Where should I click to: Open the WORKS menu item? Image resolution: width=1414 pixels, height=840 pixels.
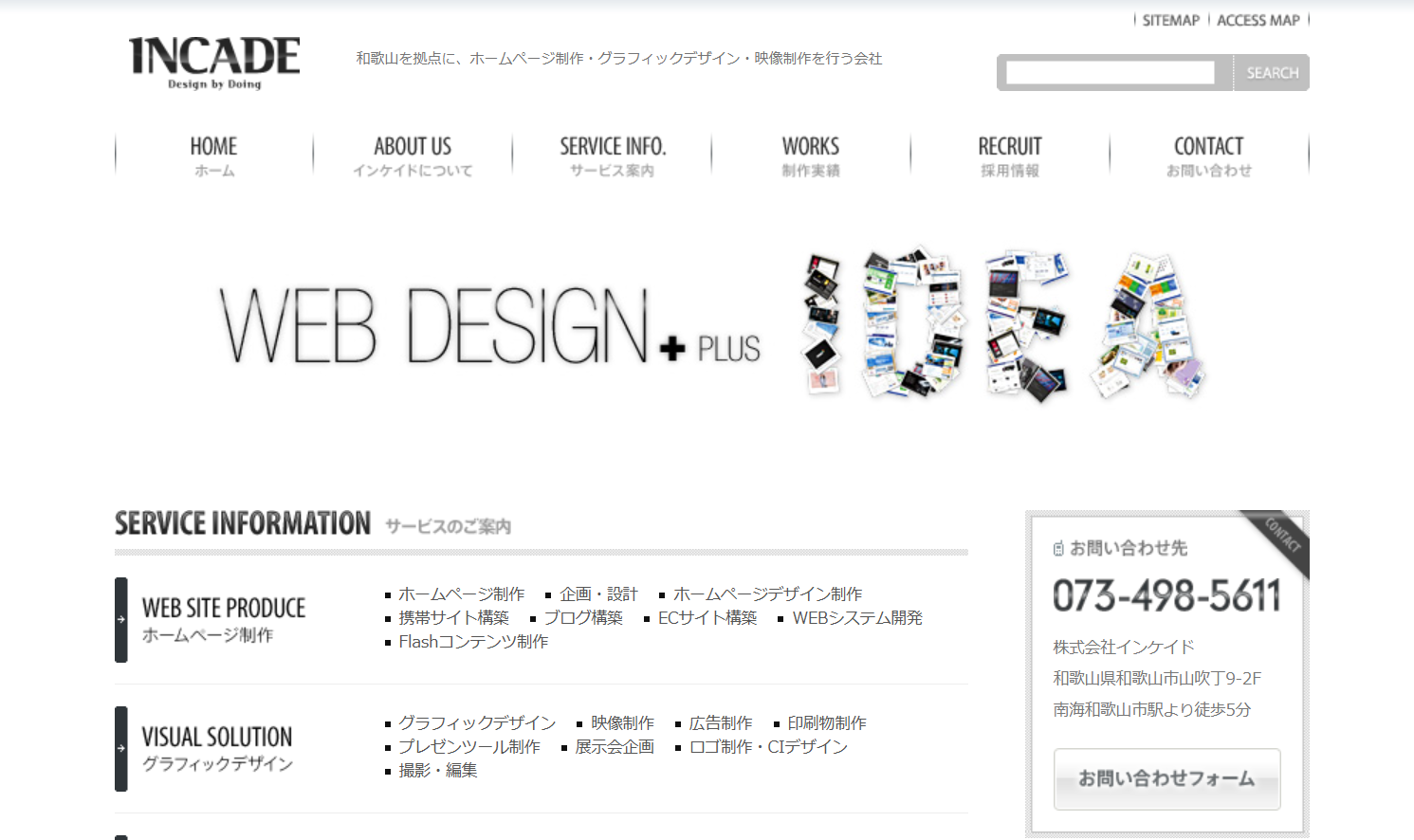coord(811,155)
